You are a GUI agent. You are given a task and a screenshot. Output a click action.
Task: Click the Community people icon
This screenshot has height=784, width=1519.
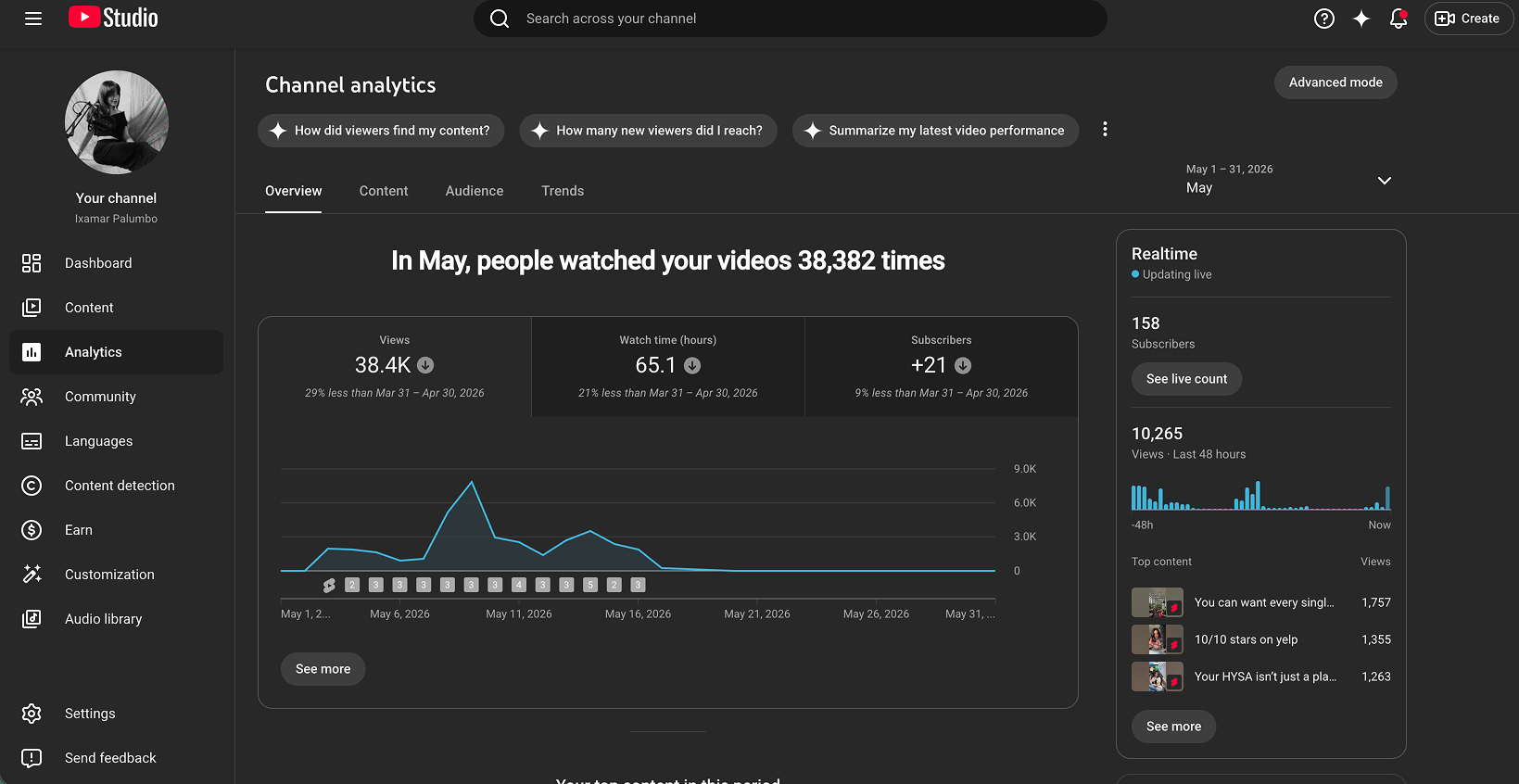pos(32,397)
